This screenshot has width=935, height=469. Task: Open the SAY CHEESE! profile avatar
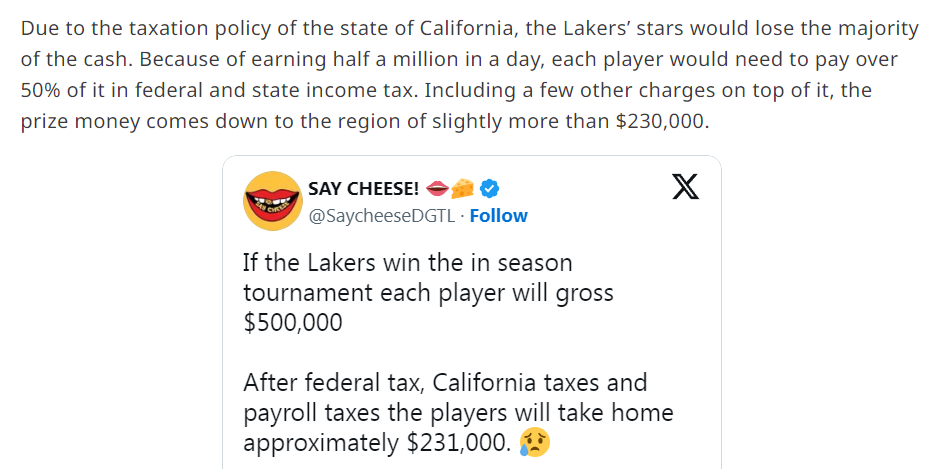(273, 201)
